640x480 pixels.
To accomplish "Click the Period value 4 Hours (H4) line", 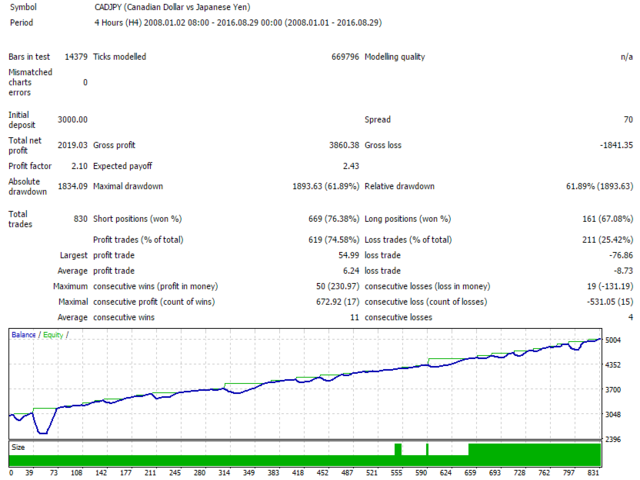I will (x=238, y=22).
